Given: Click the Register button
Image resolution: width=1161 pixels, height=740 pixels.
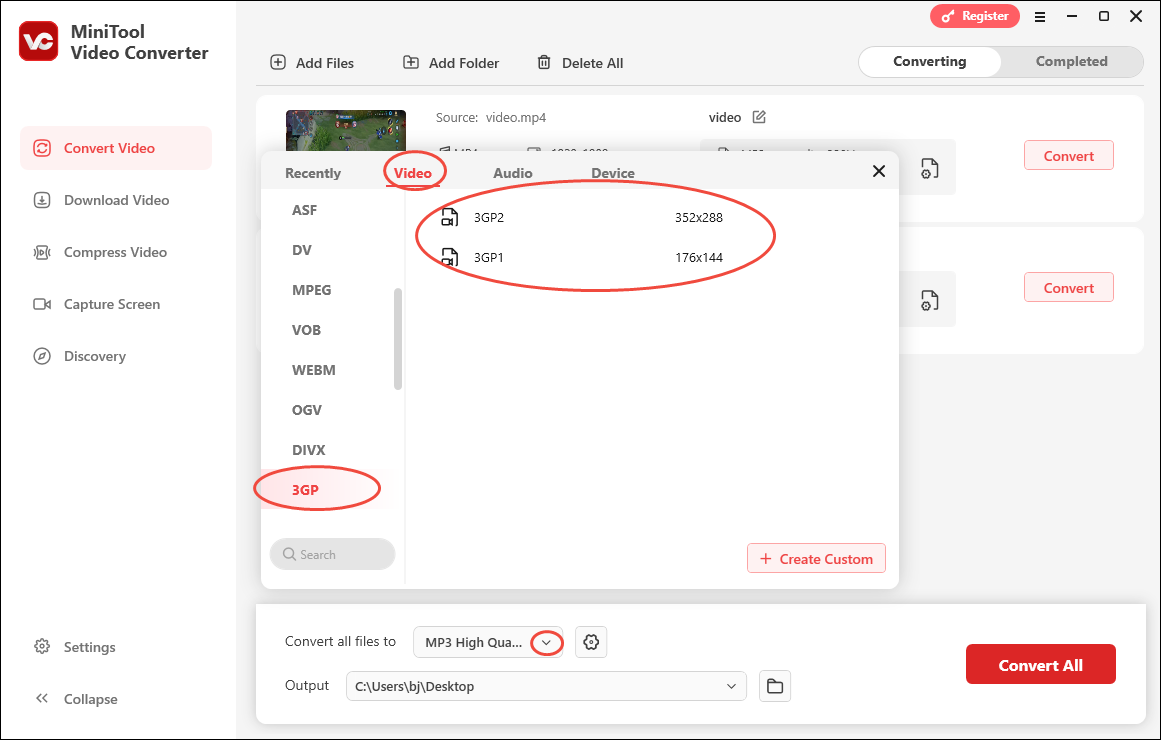Looking at the screenshot, I should [974, 16].
